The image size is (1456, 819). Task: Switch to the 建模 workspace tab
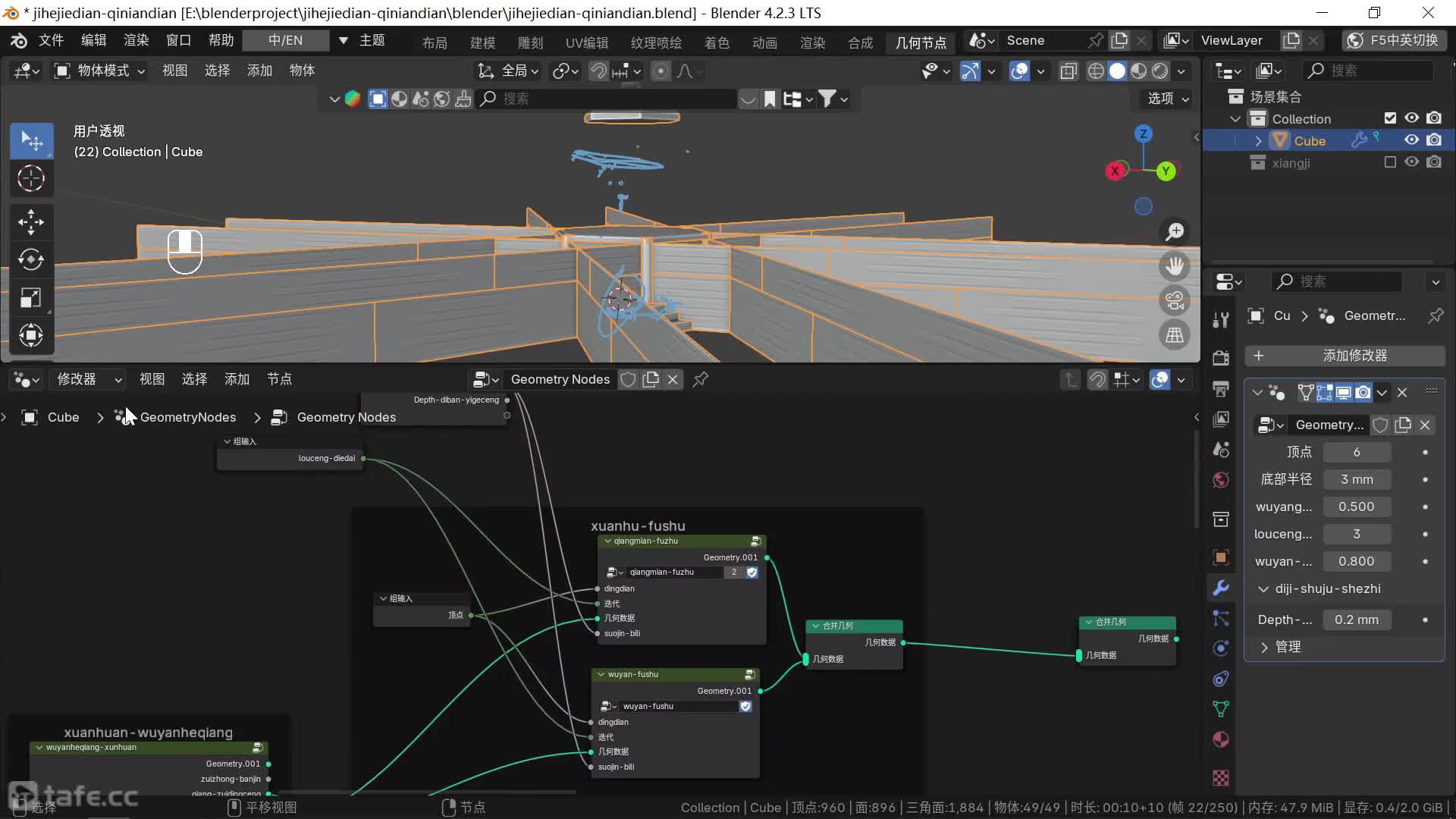coord(482,42)
